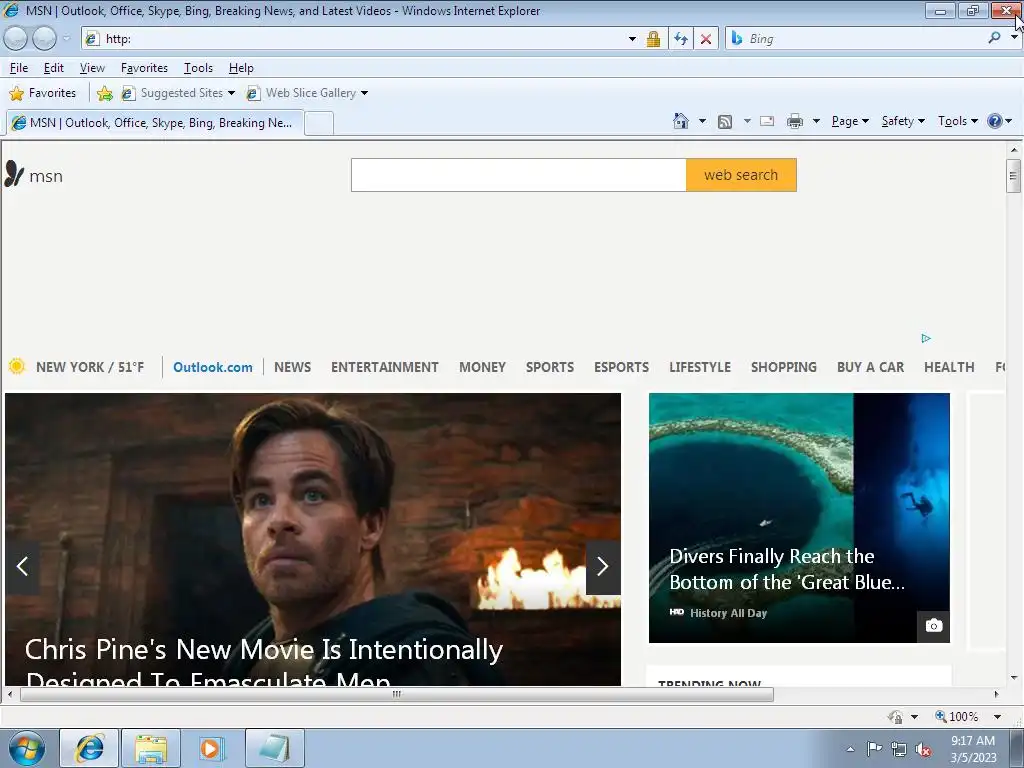Click the notepad taskbar icon
The height and width of the screenshot is (768, 1024).
click(274, 748)
